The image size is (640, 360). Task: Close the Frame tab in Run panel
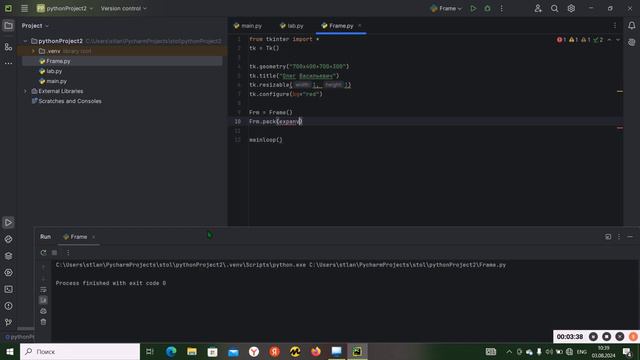coord(93,237)
